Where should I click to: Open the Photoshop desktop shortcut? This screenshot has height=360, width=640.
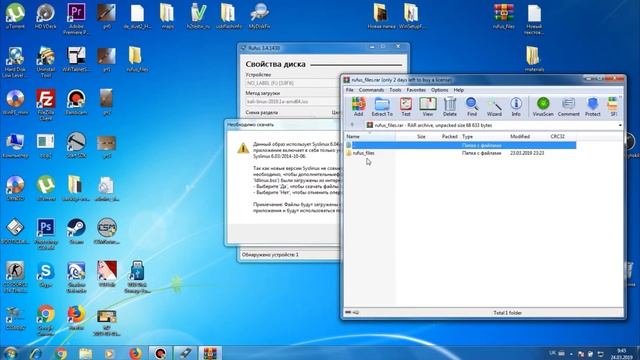46,233
